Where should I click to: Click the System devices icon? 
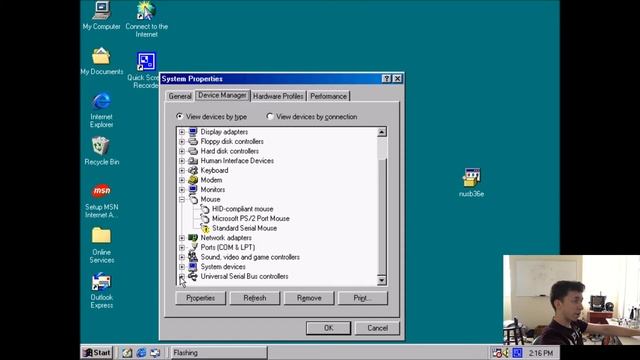pyautogui.click(x=193, y=267)
